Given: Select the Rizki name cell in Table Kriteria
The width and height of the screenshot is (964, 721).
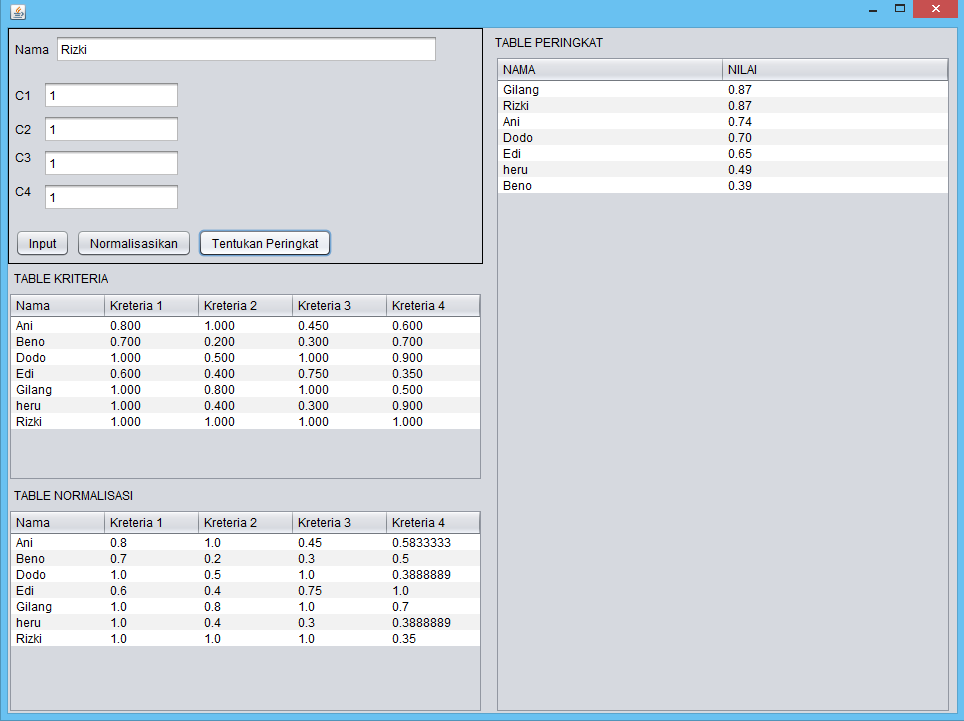Looking at the screenshot, I should click(x=58, y=422).
